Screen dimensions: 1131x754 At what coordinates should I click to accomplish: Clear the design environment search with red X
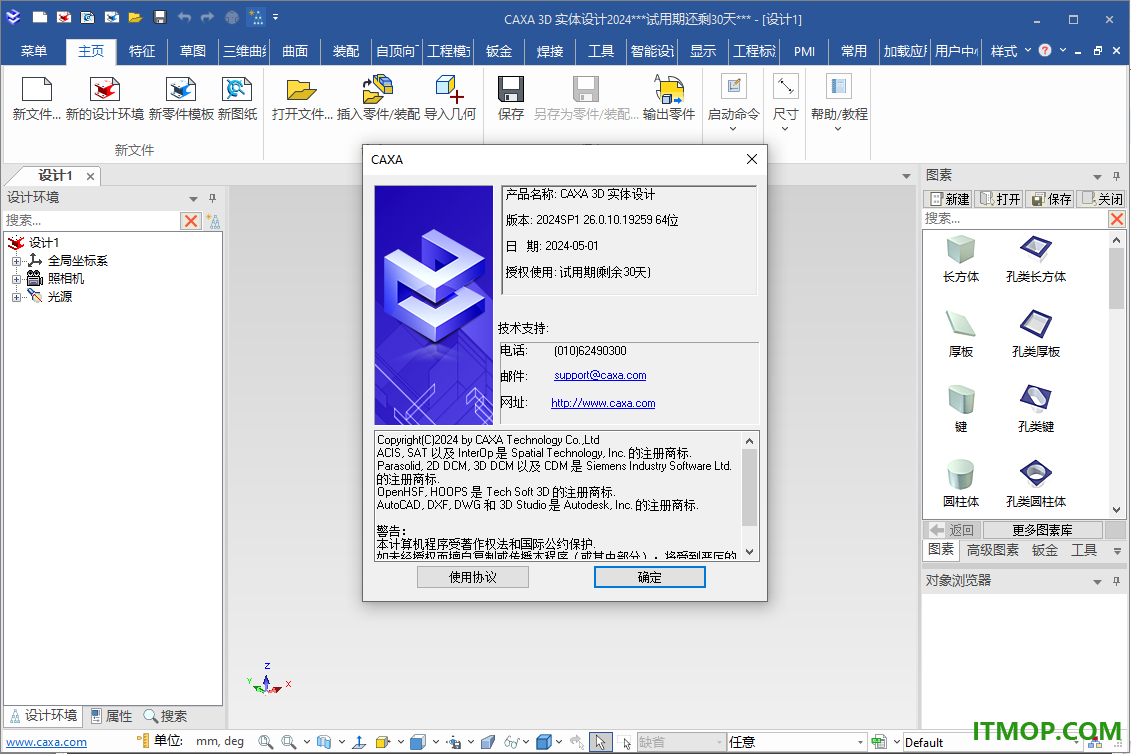190,221
